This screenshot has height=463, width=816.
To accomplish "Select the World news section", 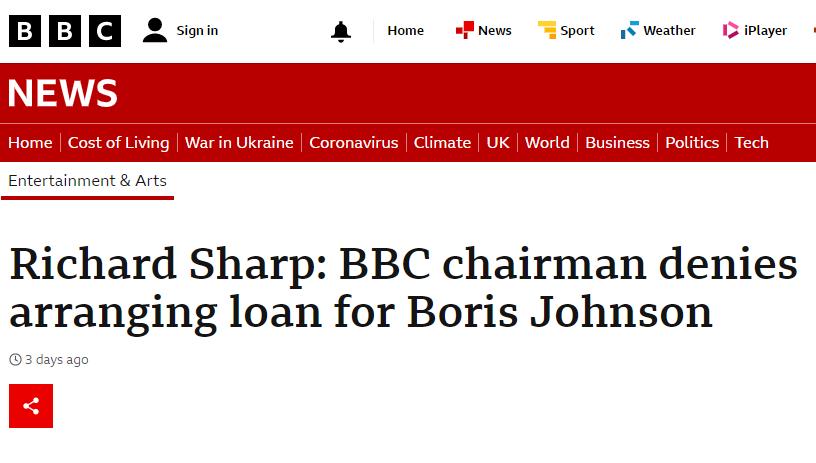I will (547, 142).
